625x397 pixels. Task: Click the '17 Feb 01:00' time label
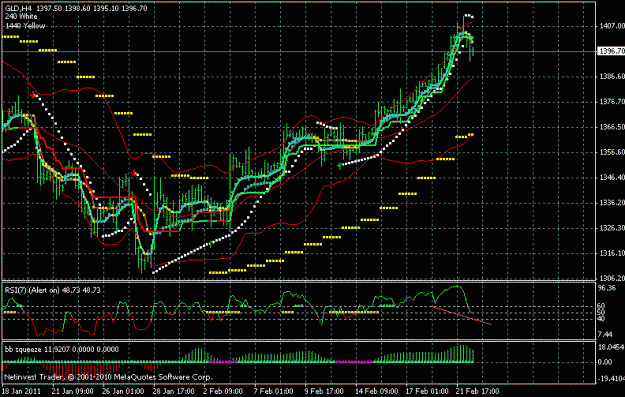427,391
